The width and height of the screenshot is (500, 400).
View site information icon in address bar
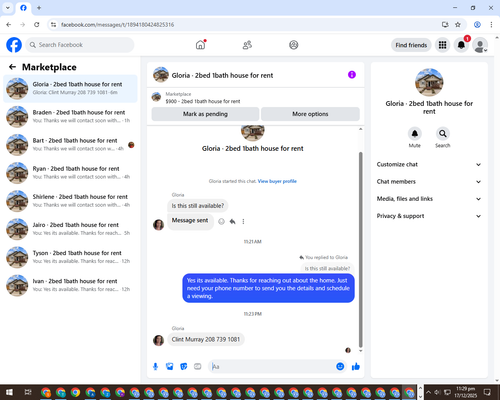53,25
